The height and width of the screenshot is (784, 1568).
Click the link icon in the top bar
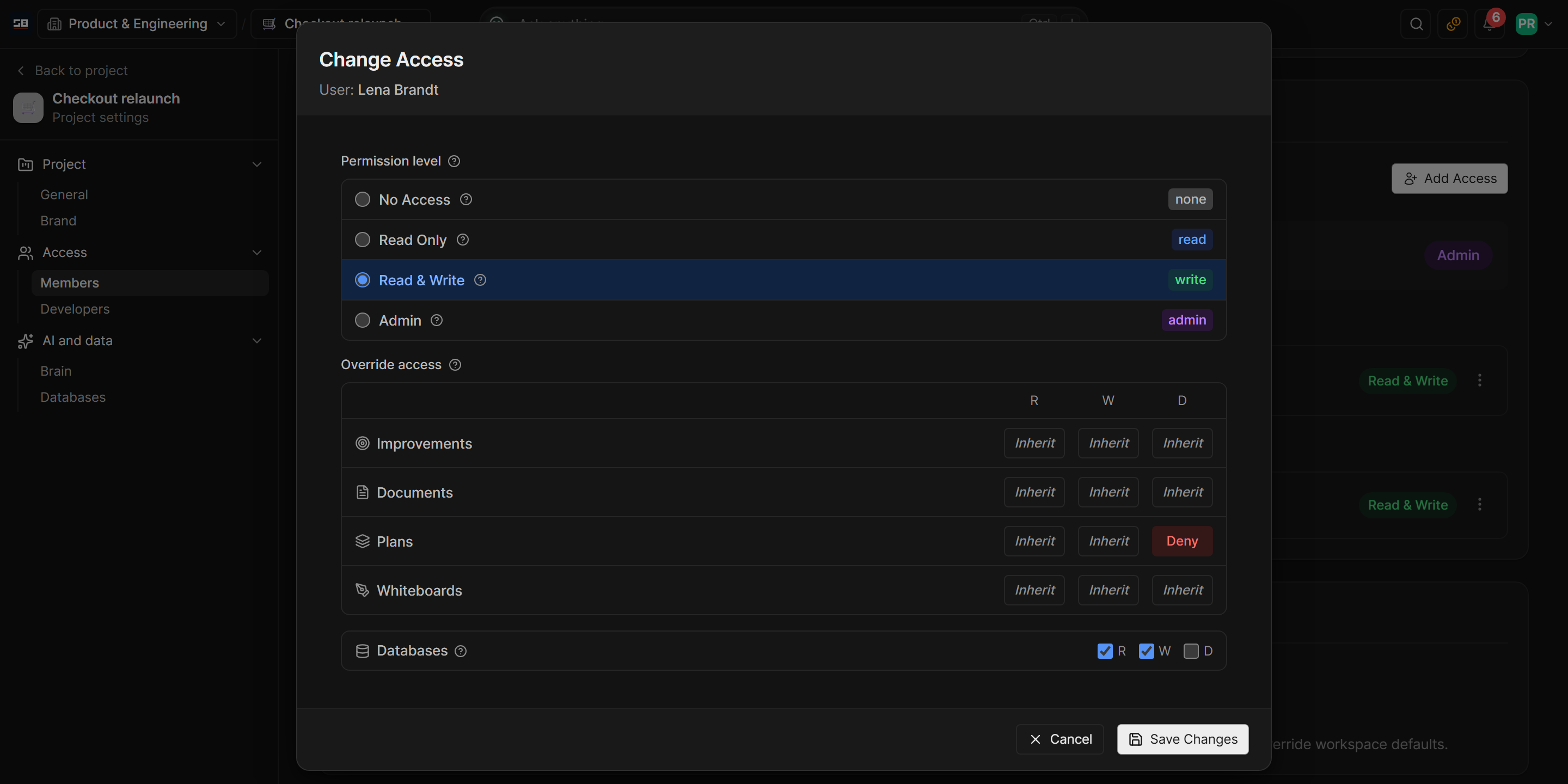coord(1453,24)
